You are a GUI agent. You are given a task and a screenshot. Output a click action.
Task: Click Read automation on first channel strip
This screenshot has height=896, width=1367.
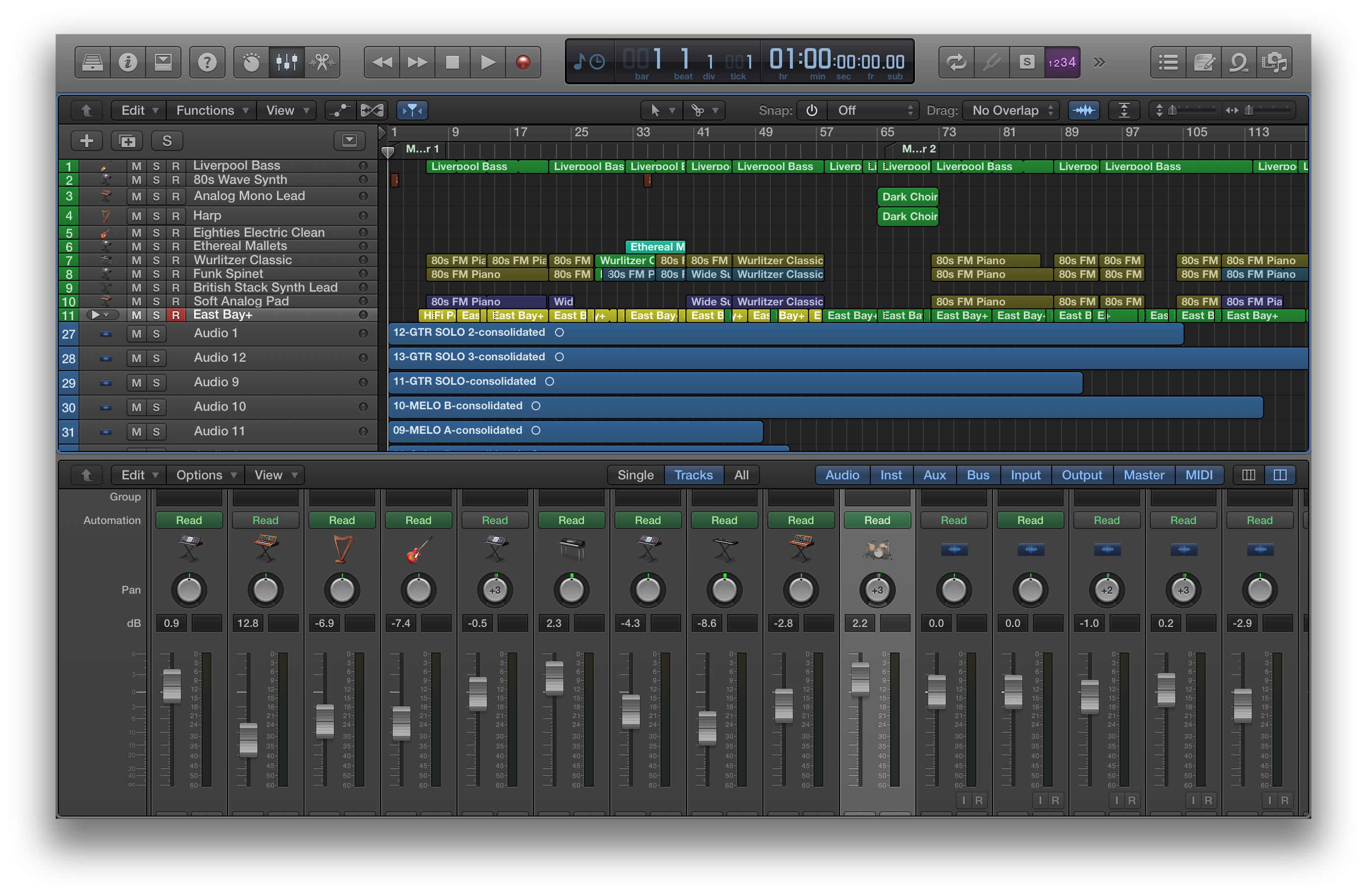[x=189, y=521]
